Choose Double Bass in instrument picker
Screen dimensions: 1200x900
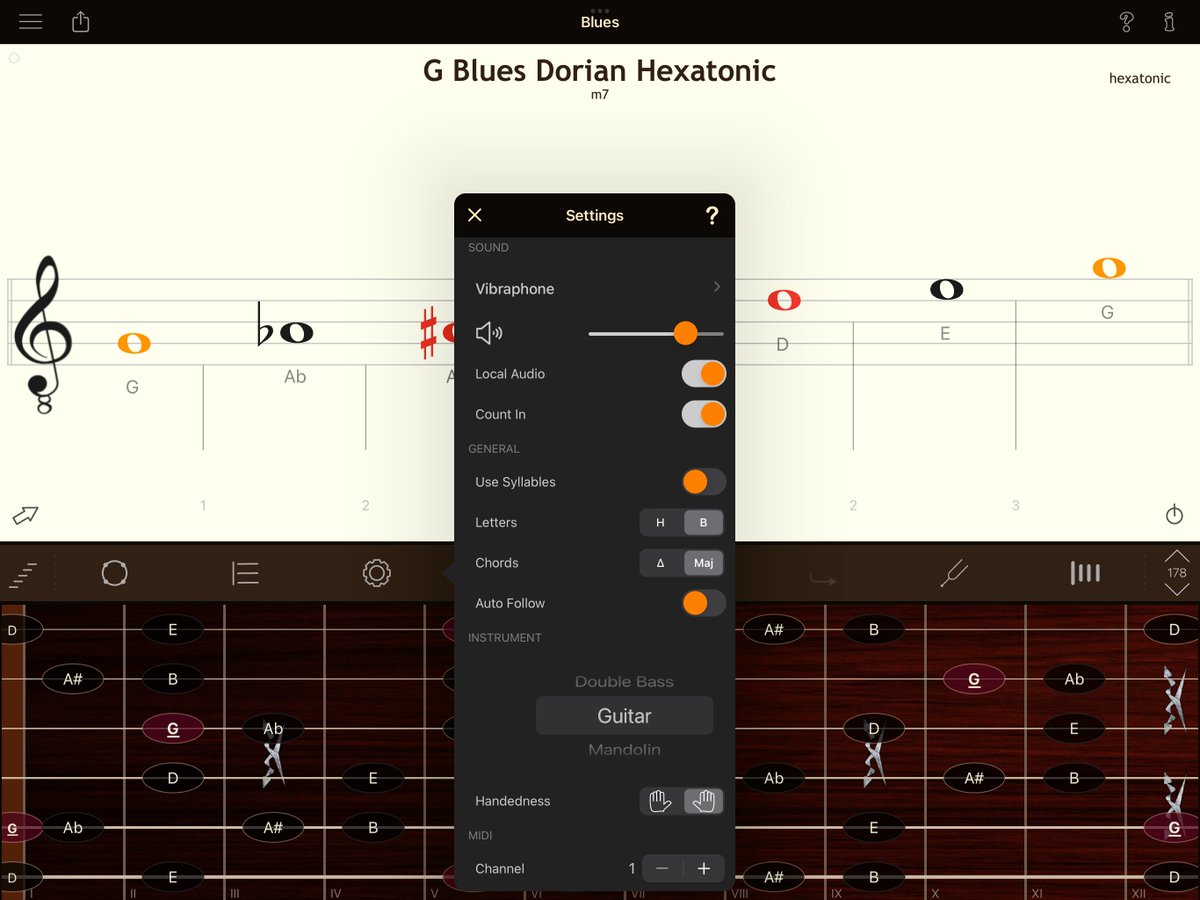coord(624,682)
